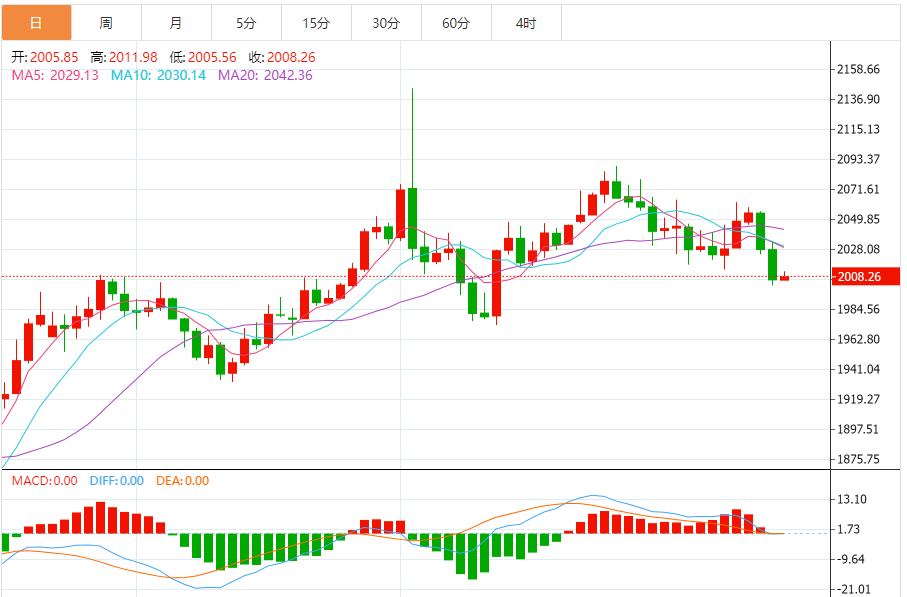Image resolution: width=907 pixels, height=597 pixels.
Task: Click the 1875.75 price axis label
Action: click(858, 459)
